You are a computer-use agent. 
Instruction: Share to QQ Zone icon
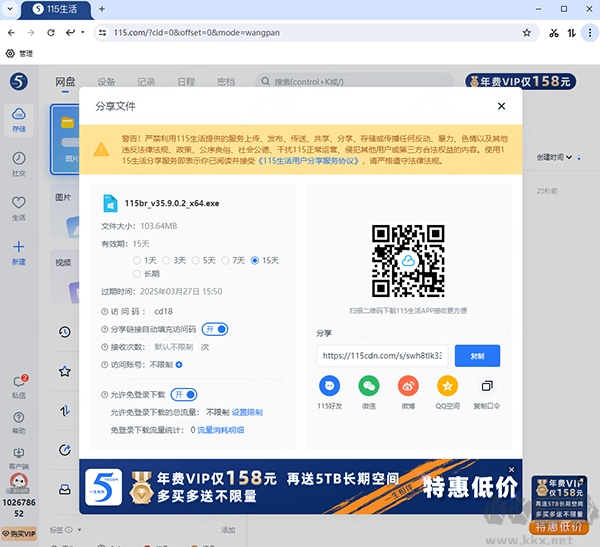click(448, 386)
